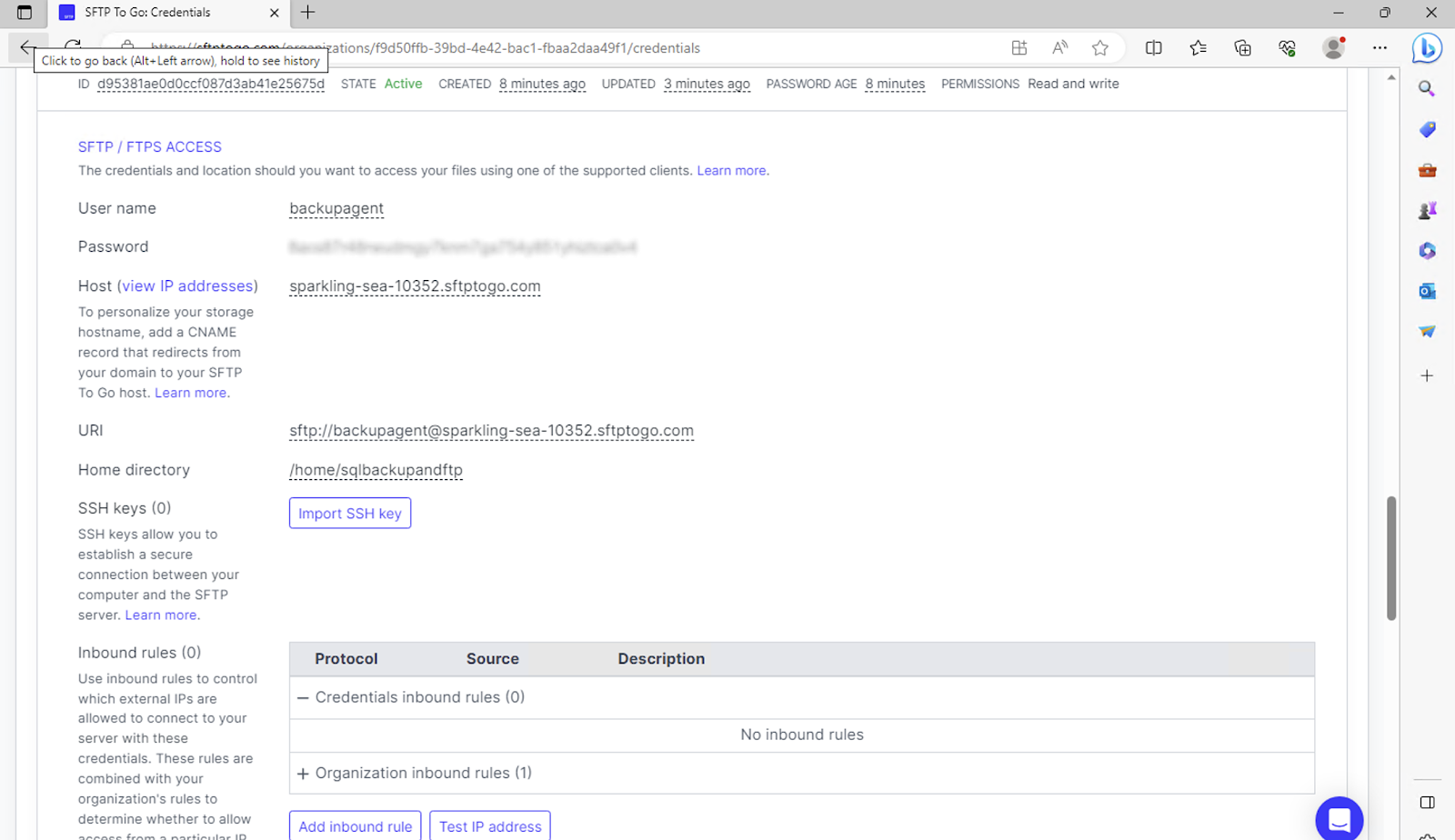The height and width of the screenshot is (840, 1455).
Task: Open the apps icon in address bar
Action: tap(1018, 48)
